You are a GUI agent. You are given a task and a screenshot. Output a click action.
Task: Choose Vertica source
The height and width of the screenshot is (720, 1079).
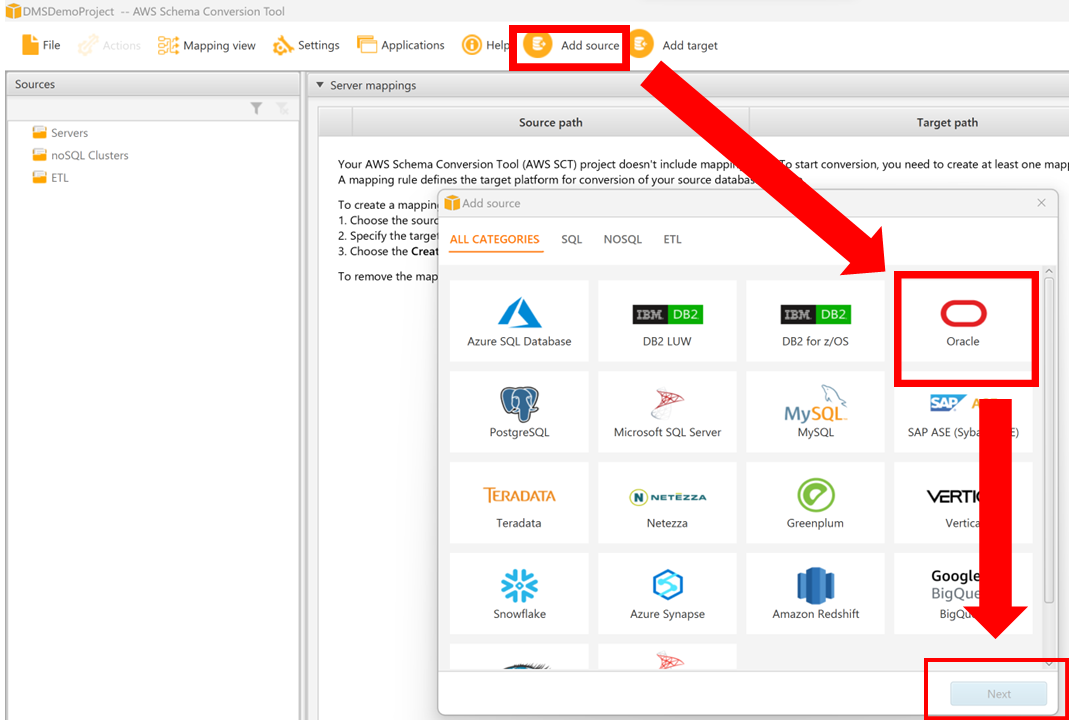(963, 502)
